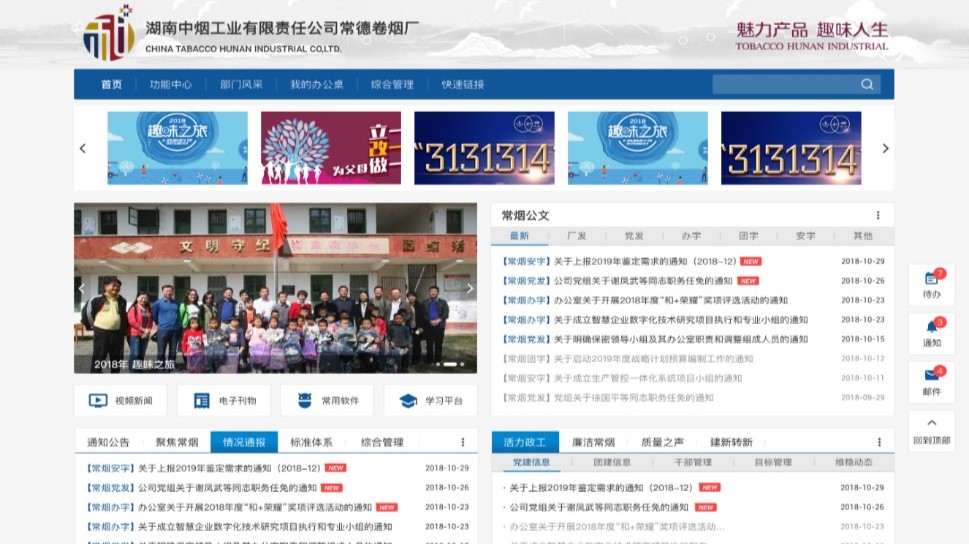Open the 待办 to-do sidebar icon
This screenshot has width=969, height=544.
(931, 285)
